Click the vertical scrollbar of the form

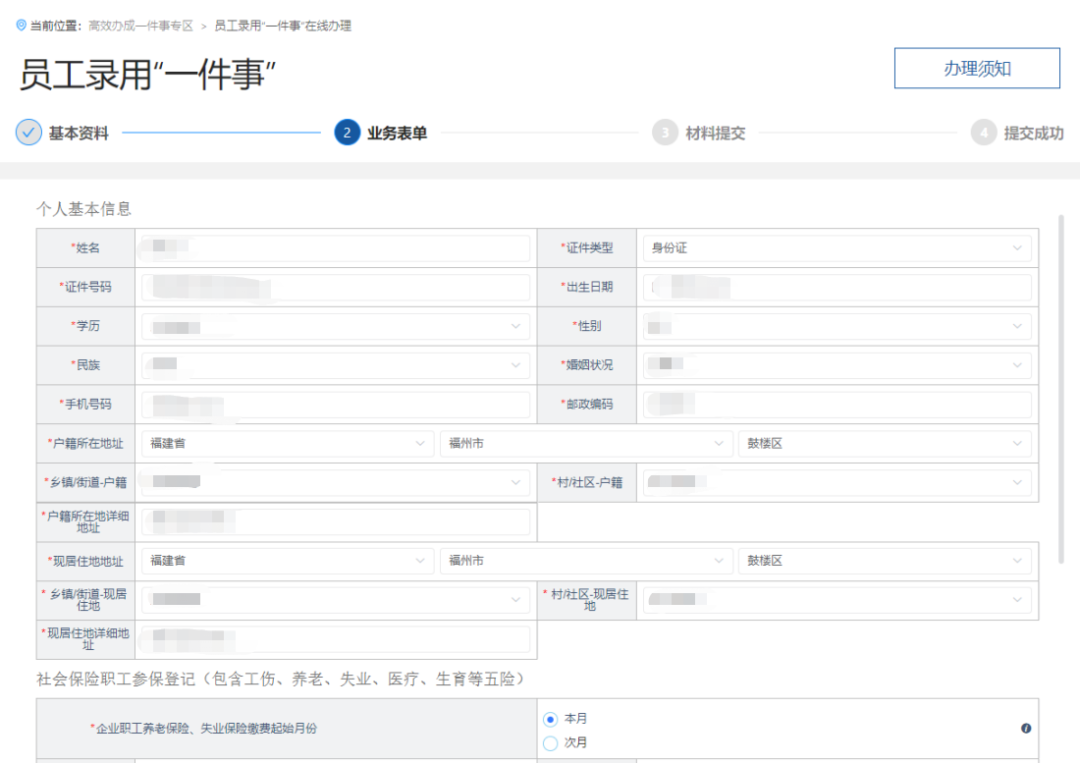click(x=1061, y=389)
